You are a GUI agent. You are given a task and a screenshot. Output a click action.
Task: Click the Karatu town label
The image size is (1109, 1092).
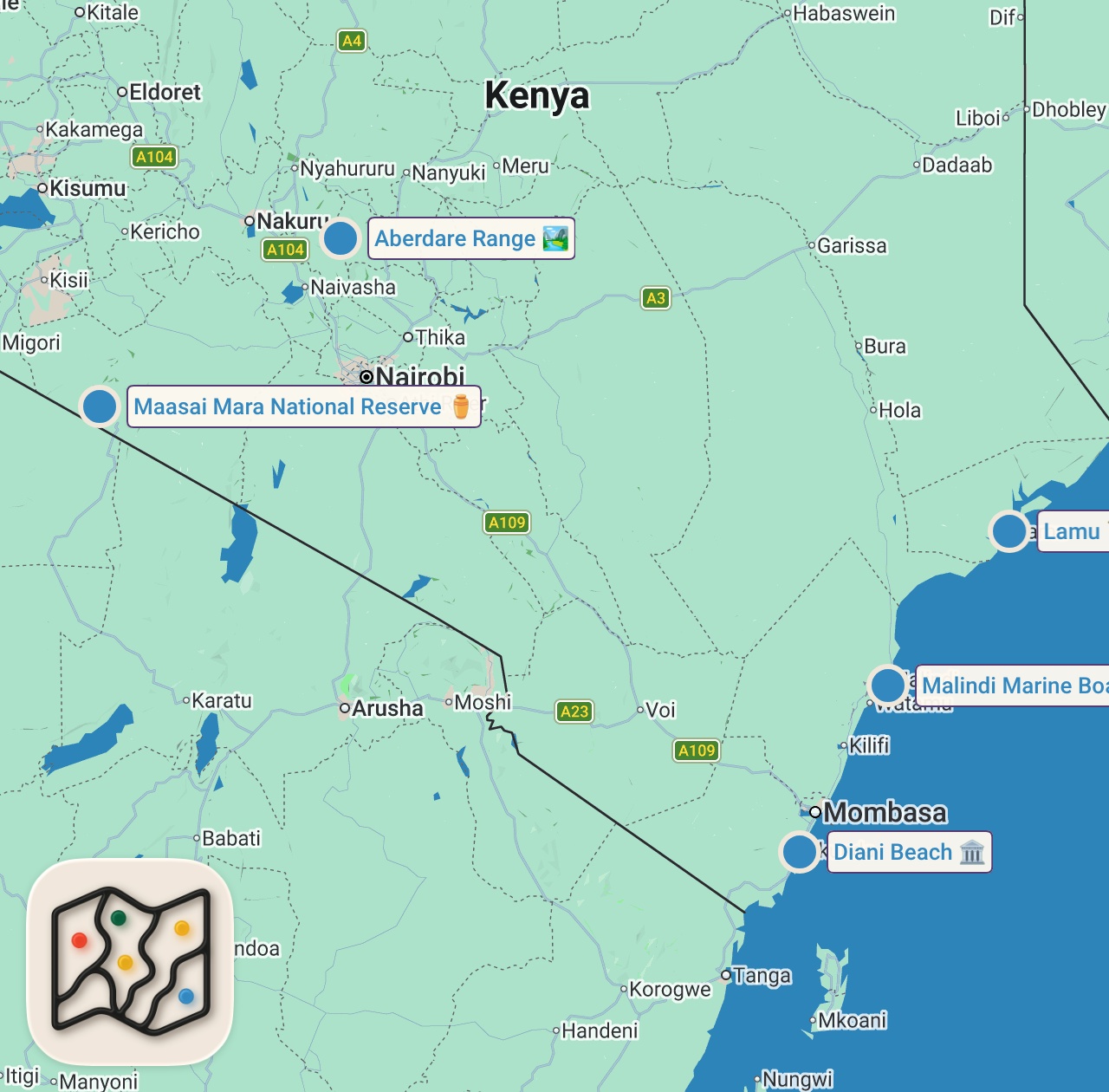(222, 700)
